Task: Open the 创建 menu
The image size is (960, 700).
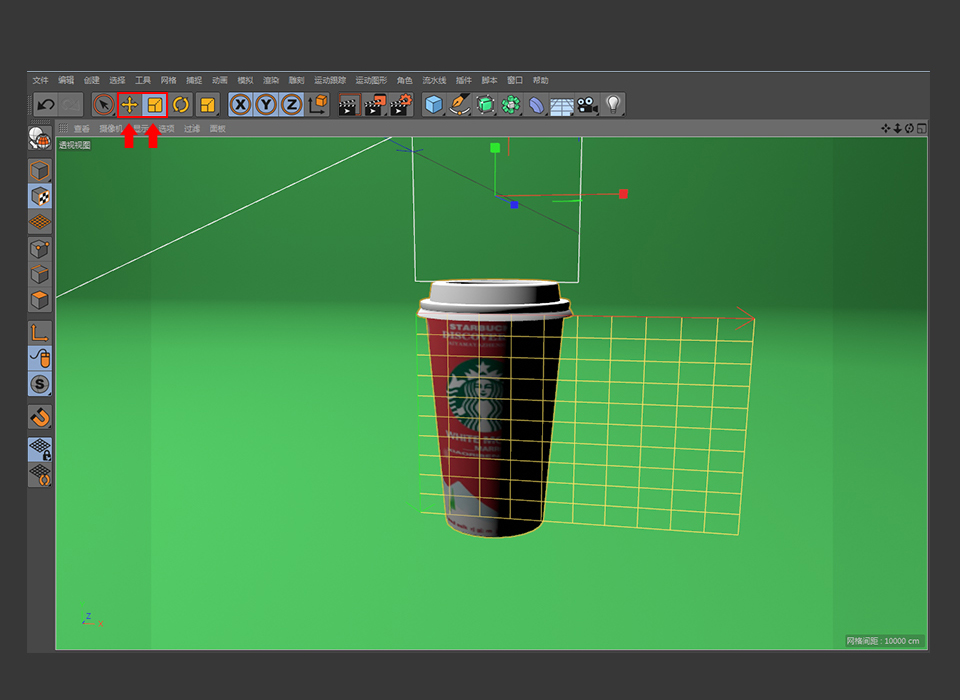Action: click(92, 80)
